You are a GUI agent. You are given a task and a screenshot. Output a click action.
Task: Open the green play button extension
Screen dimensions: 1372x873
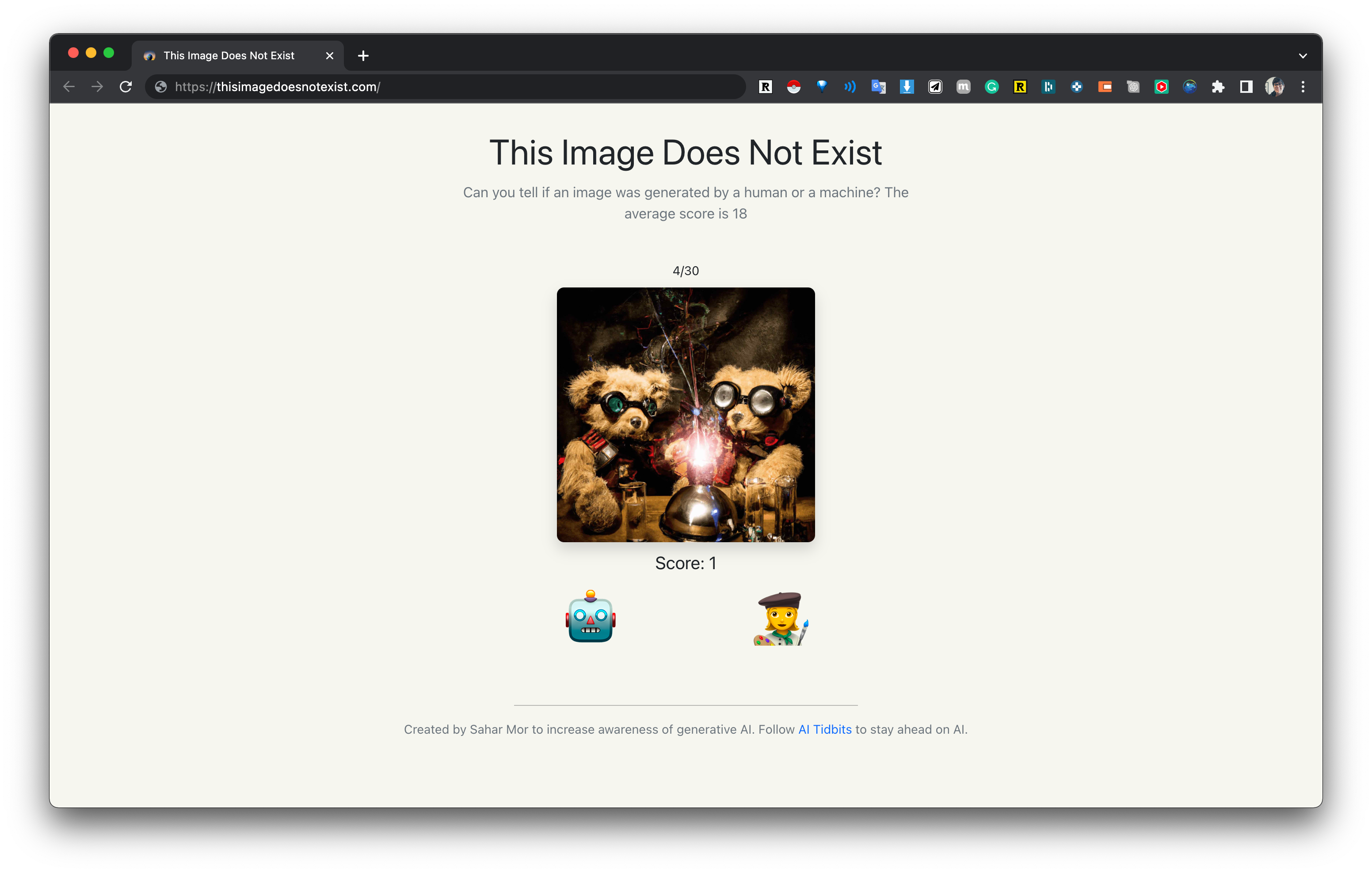pos(1162,87)
